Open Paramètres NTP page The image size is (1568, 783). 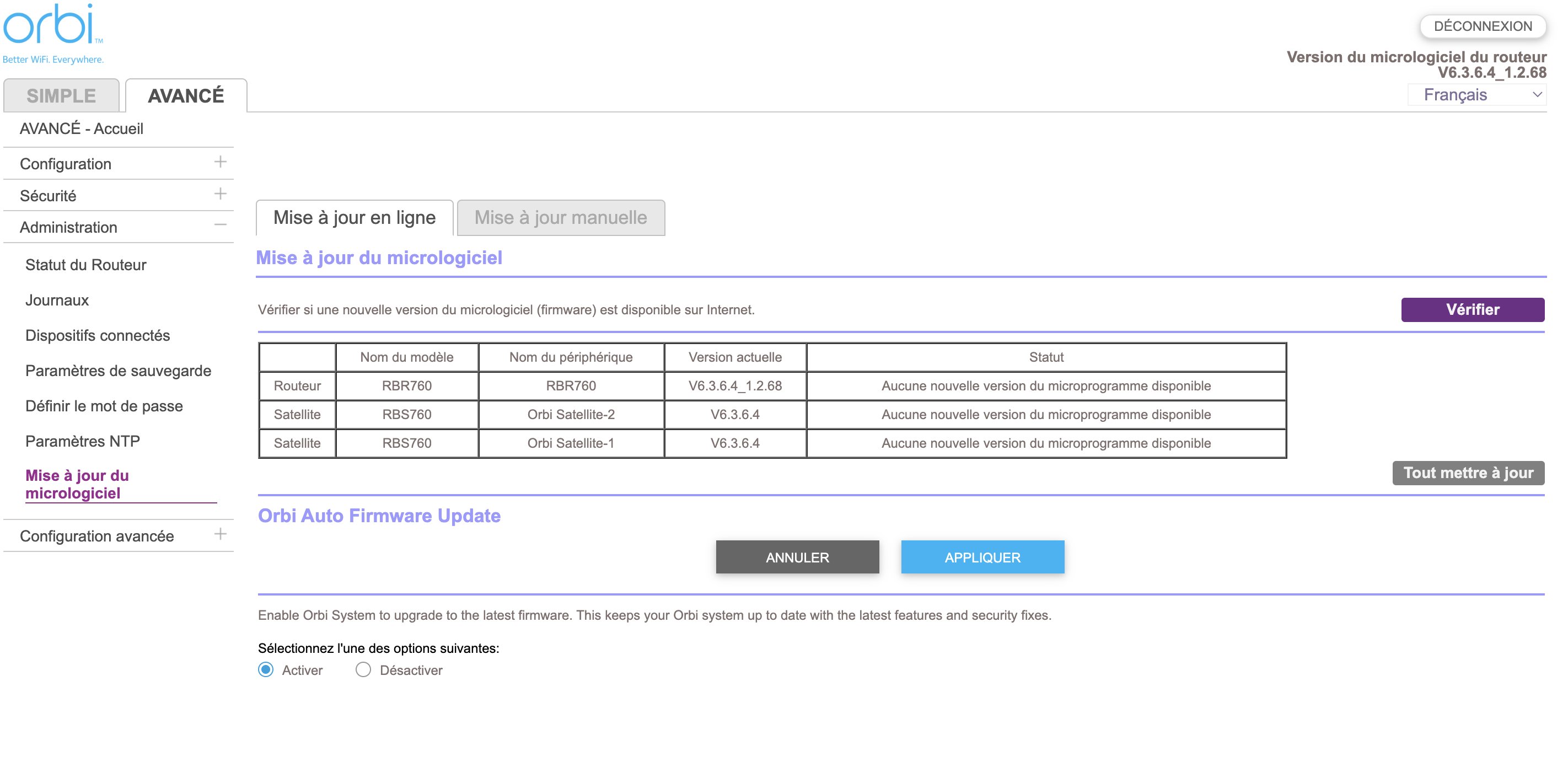(x=83, y=442)
